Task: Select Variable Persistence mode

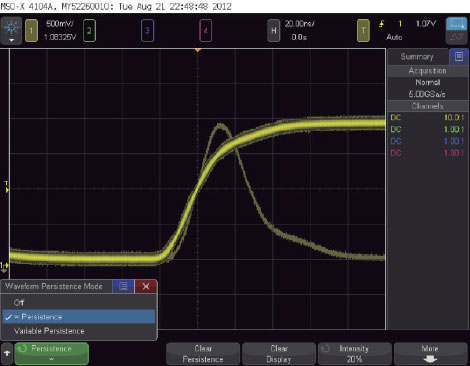Action: [x=79, y=331]
